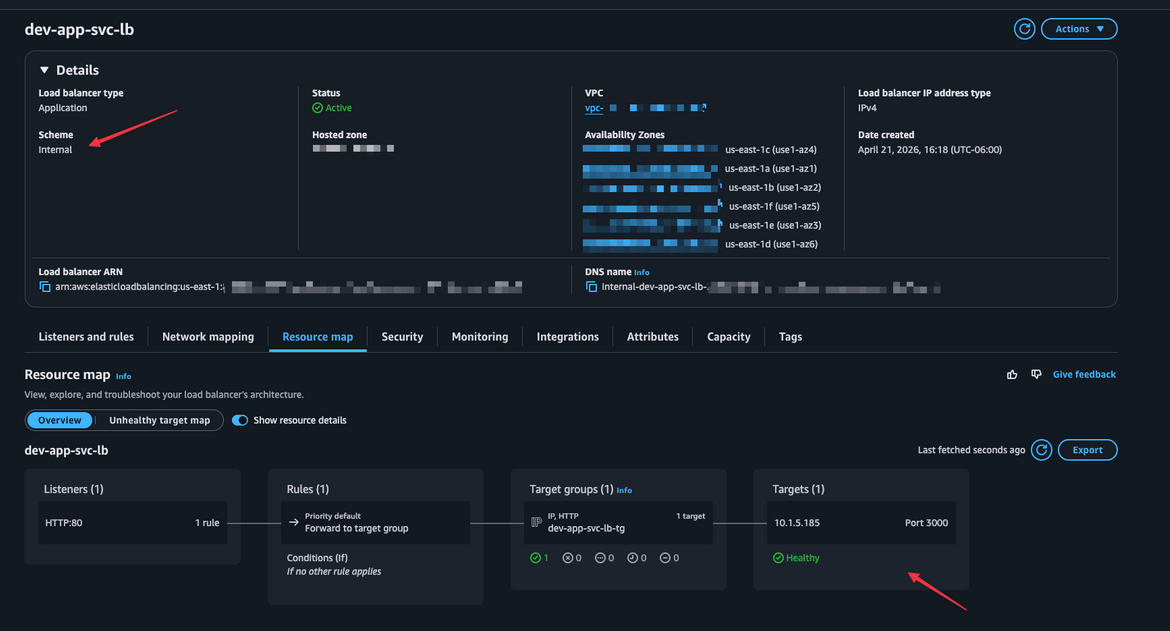Select the HTTP:80 listener card
Screen dimensions: 1170x631
[x=133, y=523]
